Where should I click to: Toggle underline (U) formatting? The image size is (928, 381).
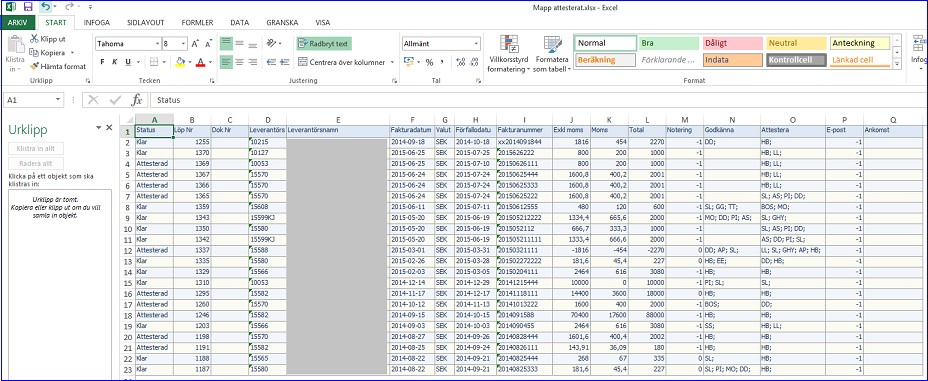click(128, 62)
